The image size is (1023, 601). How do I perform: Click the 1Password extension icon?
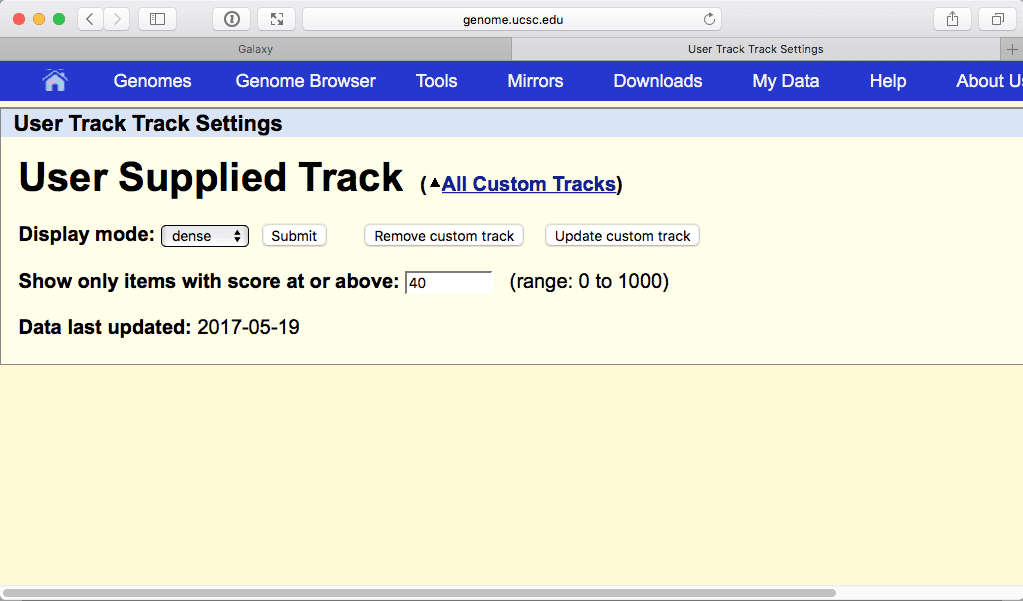[231, 19]
